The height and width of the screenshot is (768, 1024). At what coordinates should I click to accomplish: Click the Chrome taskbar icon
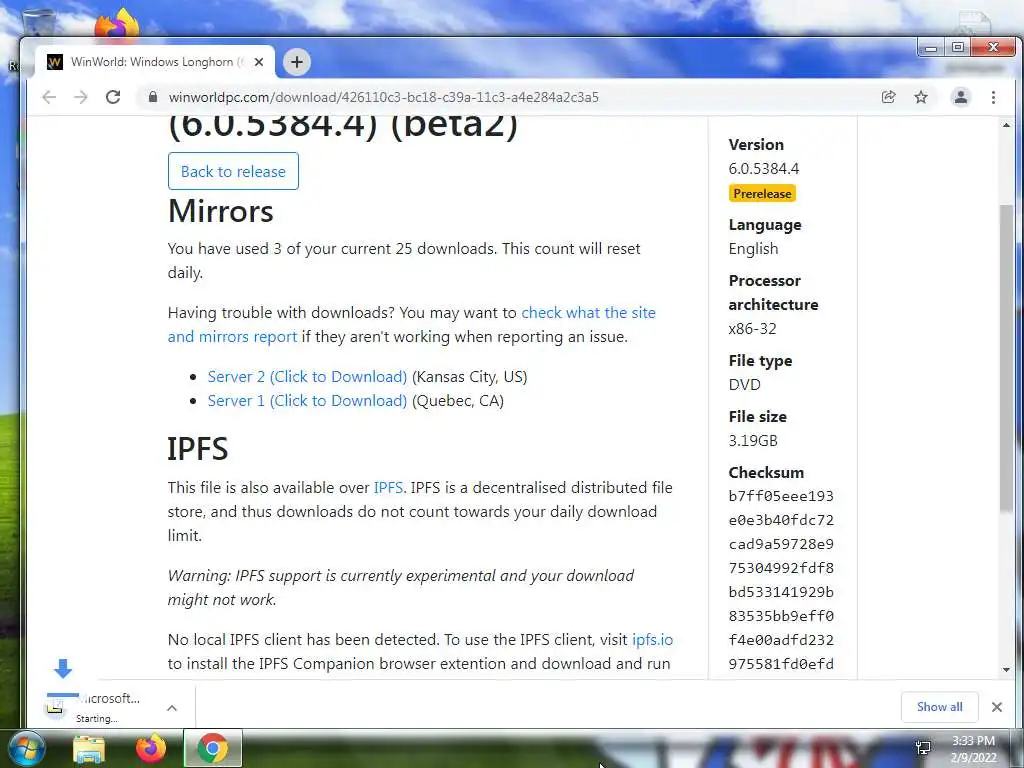[x=212, y=749]
